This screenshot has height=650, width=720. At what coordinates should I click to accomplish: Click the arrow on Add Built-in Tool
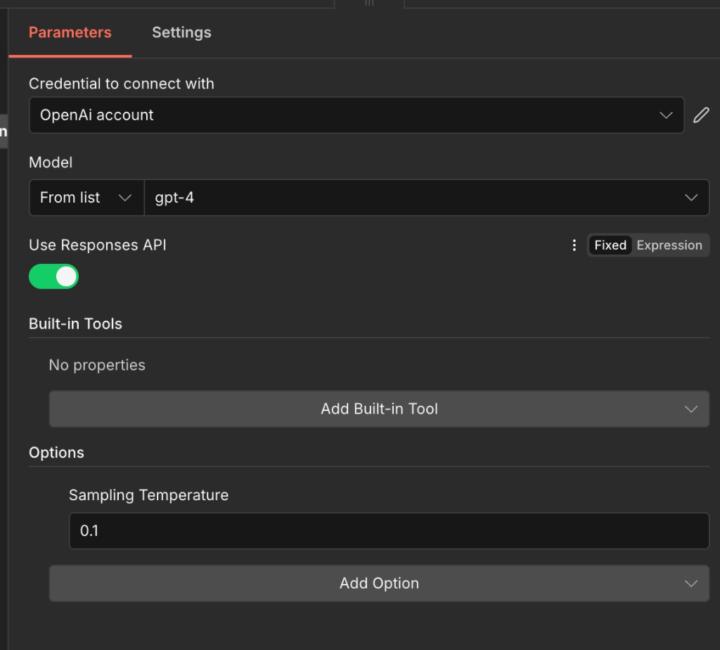[691, 409]
